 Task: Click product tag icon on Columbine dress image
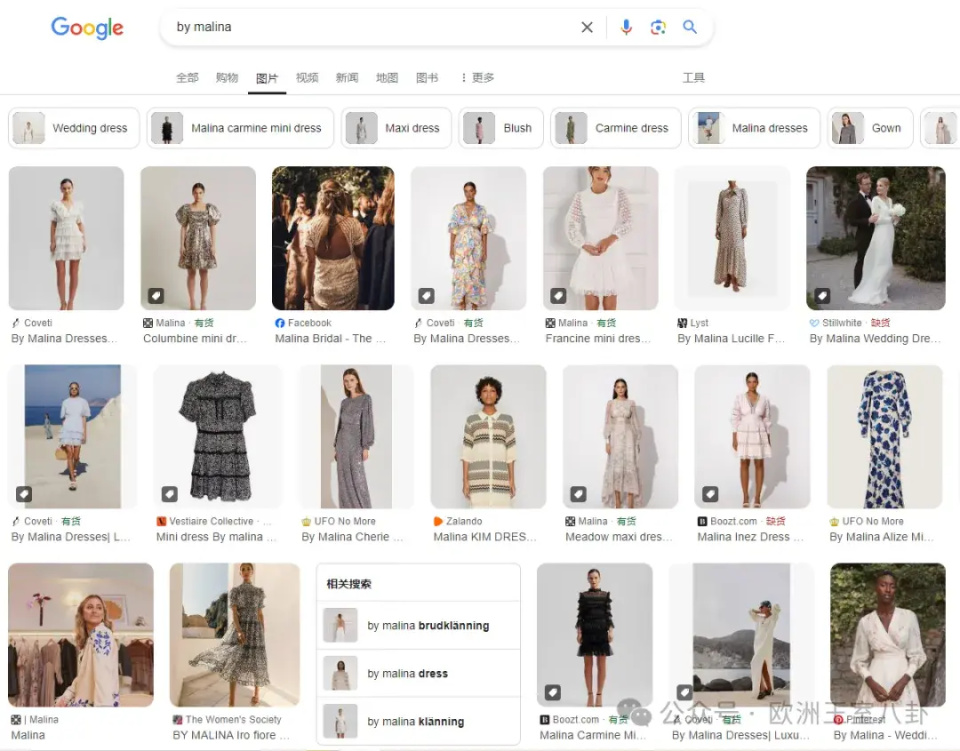156,296
